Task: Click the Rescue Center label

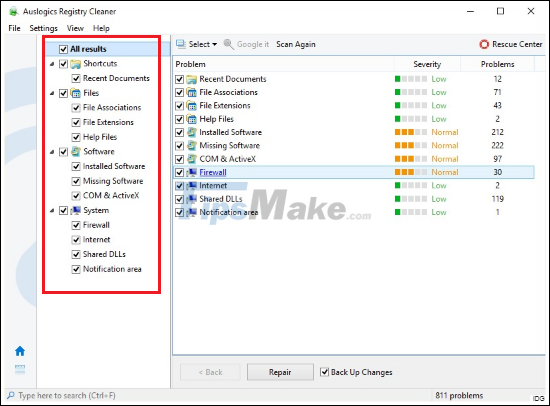Action: click(517, 44)
